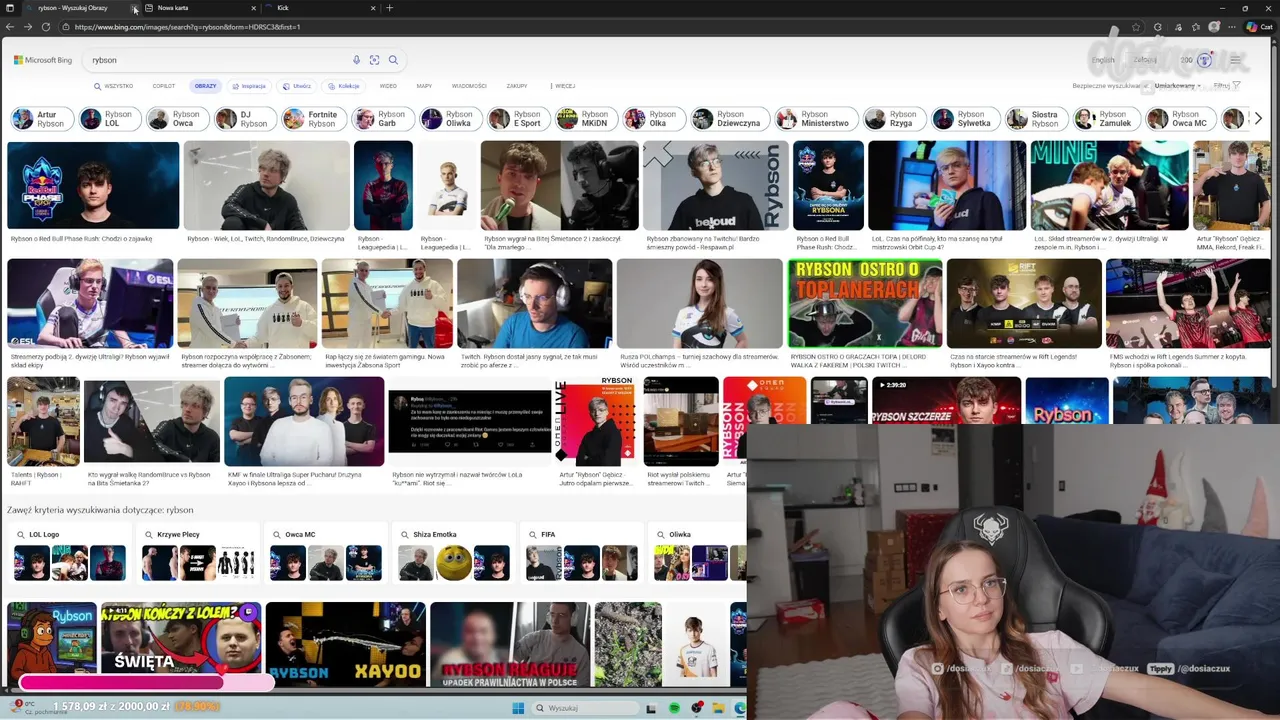
Task: Select the Artur Rybson suggestion chip
Action: tap(42, 119)
